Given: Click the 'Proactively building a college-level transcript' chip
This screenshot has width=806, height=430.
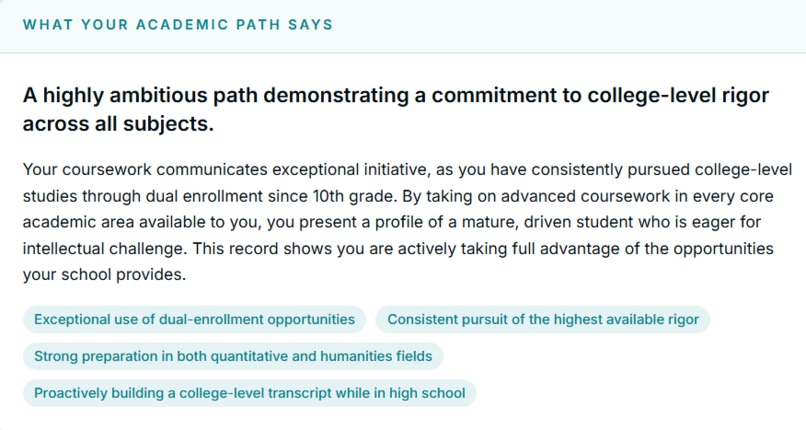Looking at the screenshot, I should 250,394.
